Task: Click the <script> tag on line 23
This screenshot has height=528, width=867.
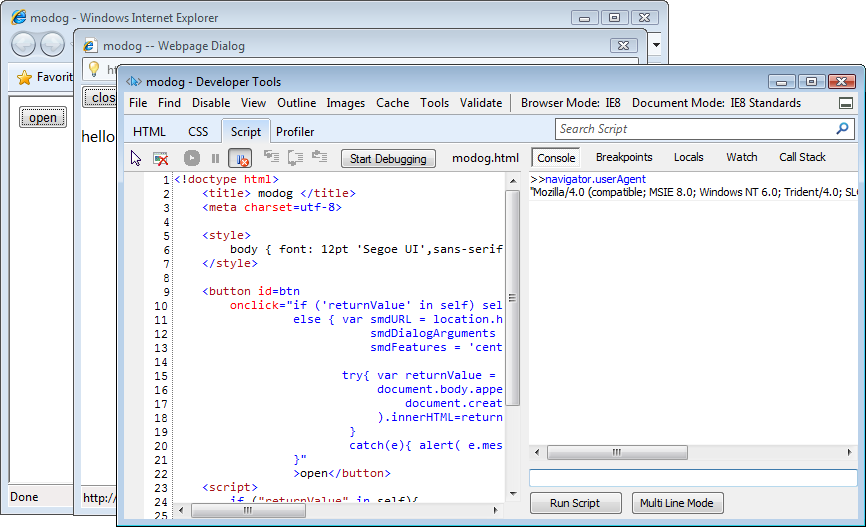Action: click(x=230, y=488)
